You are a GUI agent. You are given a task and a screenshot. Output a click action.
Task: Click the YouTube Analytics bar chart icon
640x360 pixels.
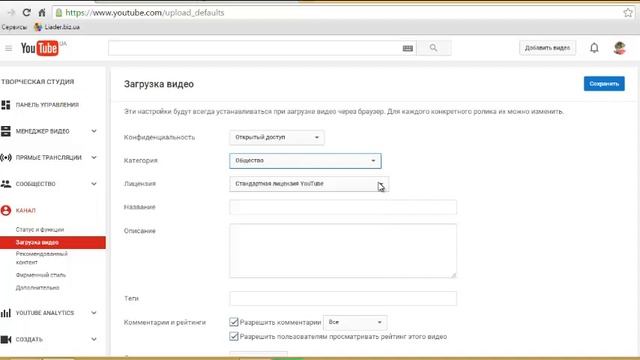[x=6, y=313]
